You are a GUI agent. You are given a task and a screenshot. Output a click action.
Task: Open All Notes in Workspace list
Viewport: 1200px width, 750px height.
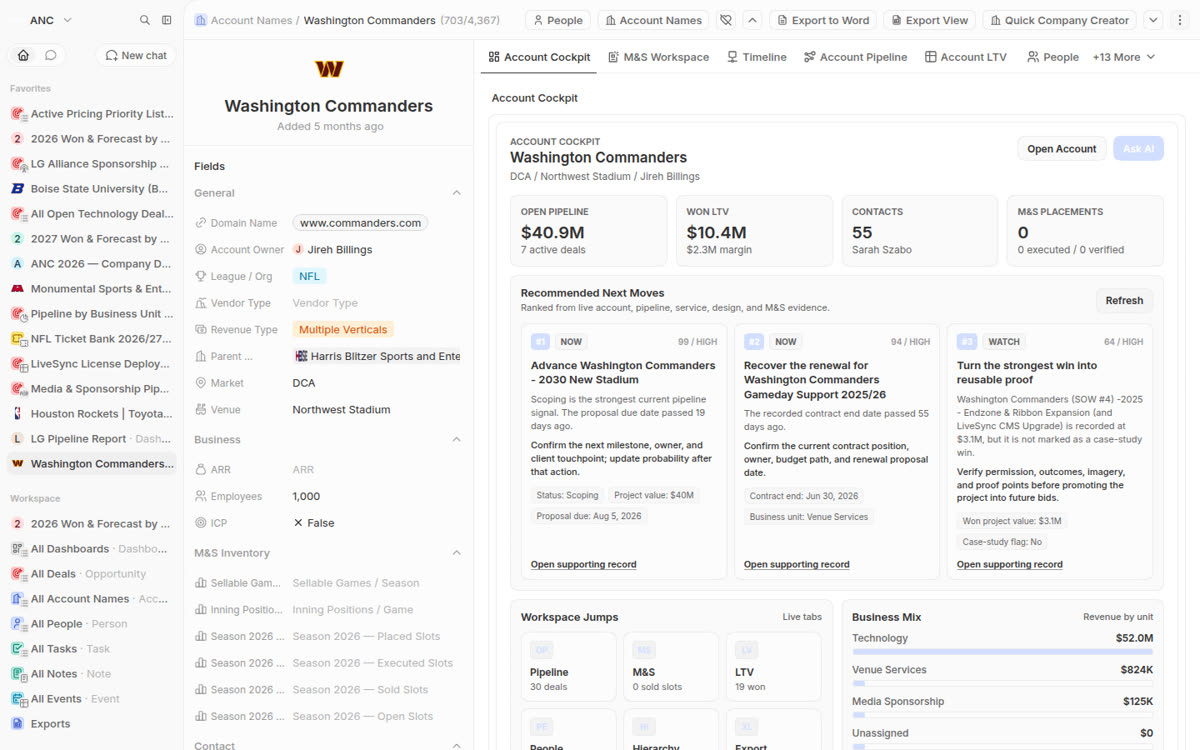pyautogui.click(x=92, y=674)
